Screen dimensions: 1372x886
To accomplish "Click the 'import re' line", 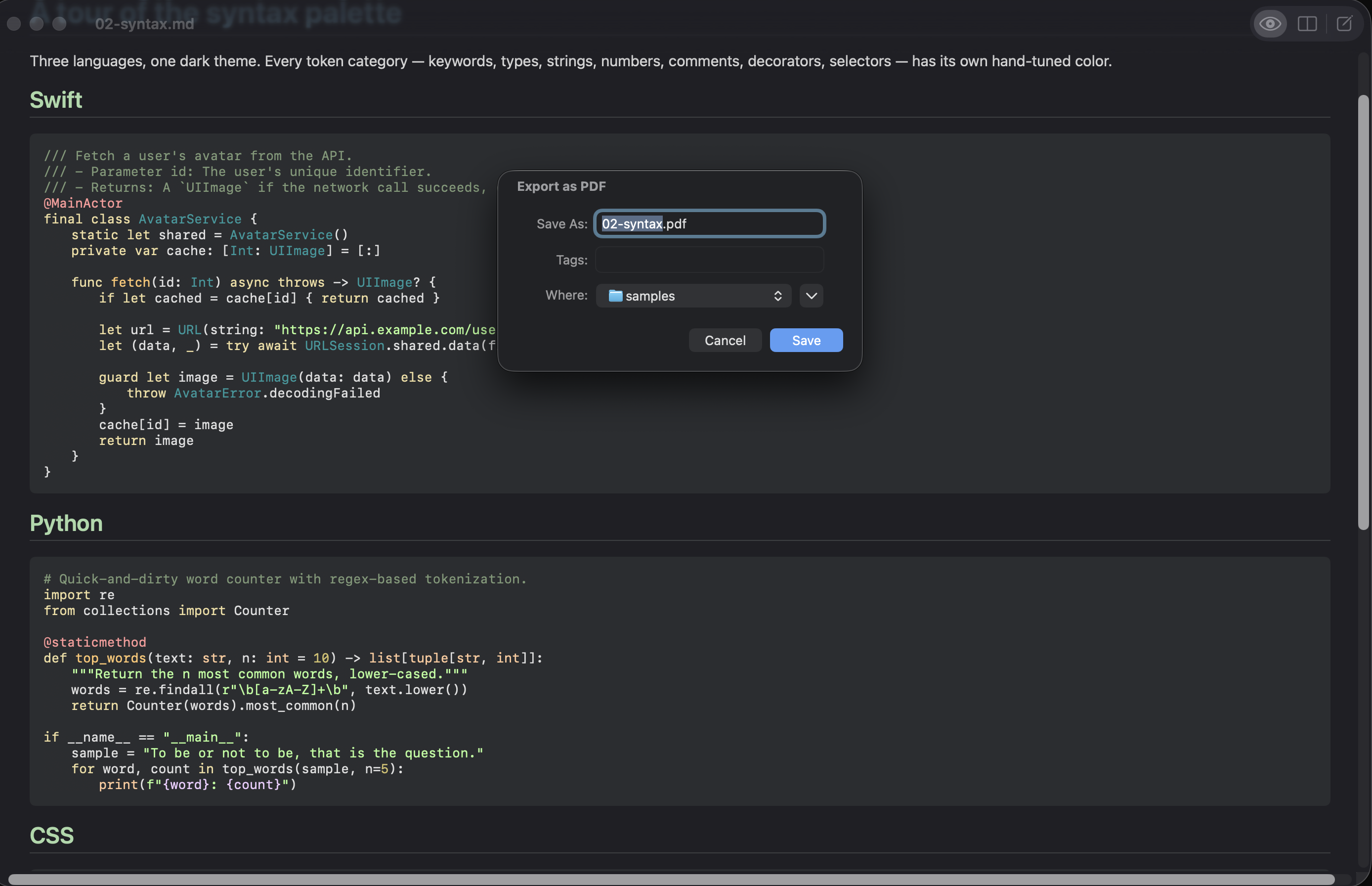I will pos(80,595).
